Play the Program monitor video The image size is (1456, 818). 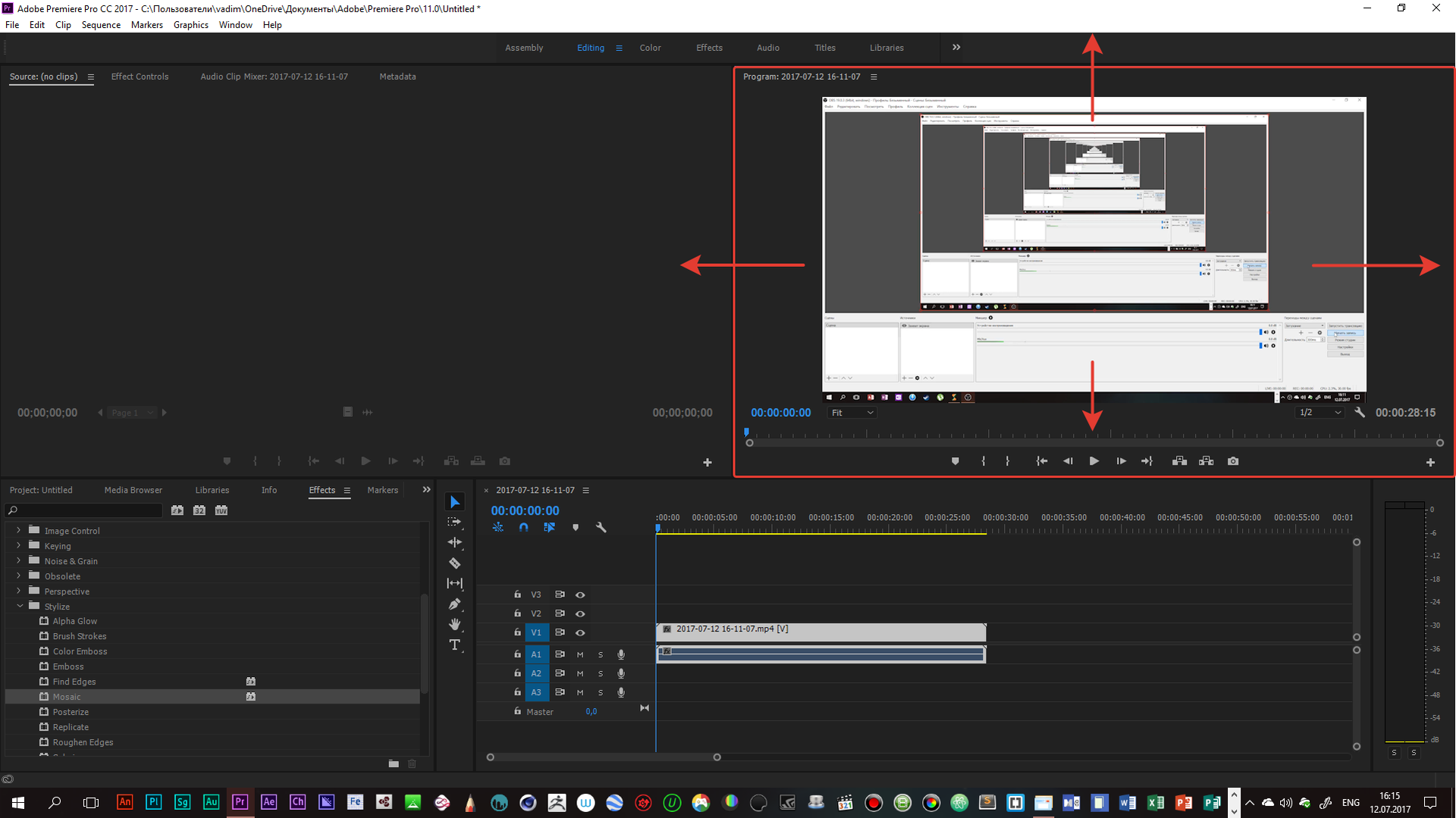(x=1094, y=461)
